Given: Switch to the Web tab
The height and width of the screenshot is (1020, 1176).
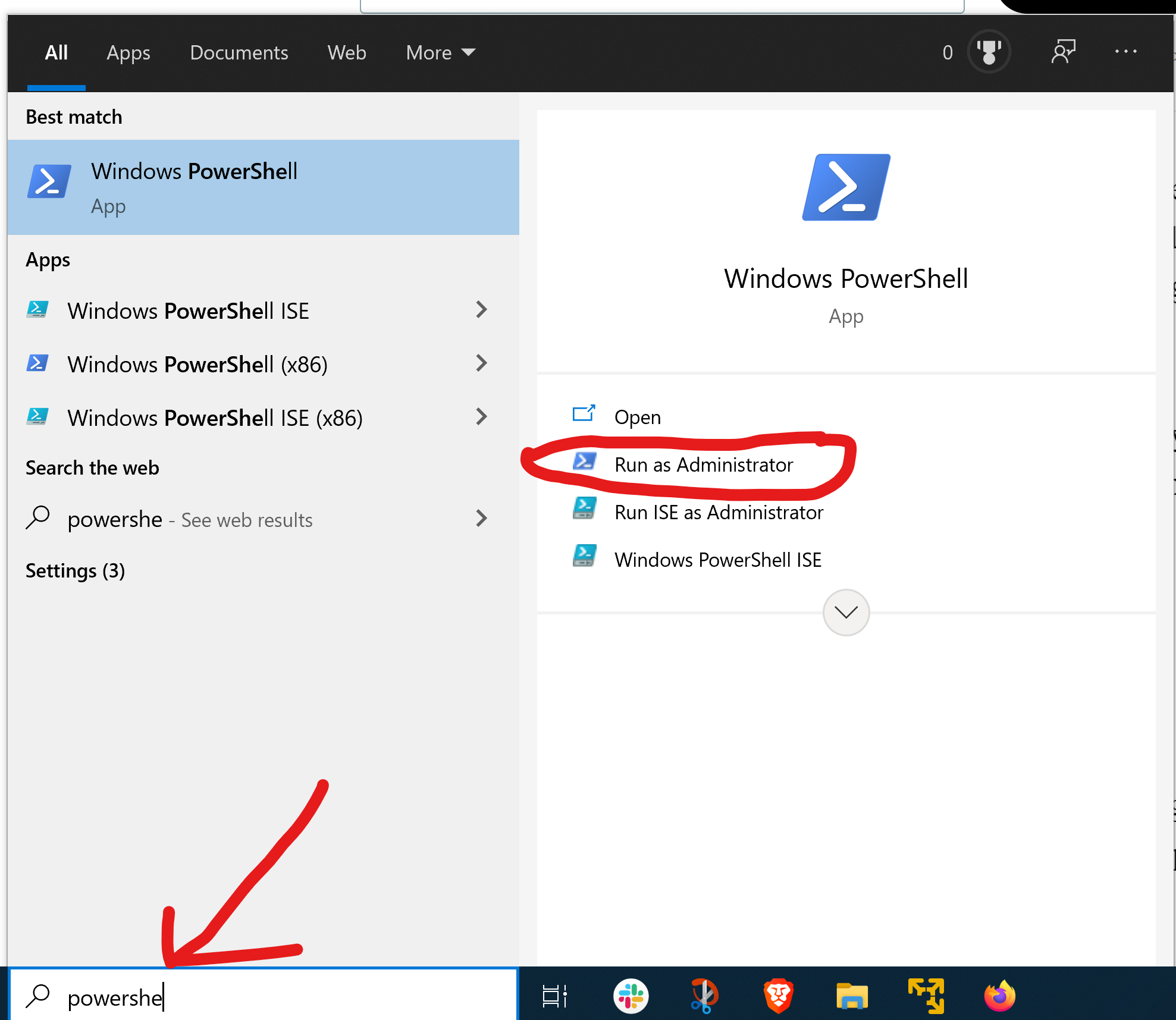Looking at the screenshot, I should click(347, 53).
